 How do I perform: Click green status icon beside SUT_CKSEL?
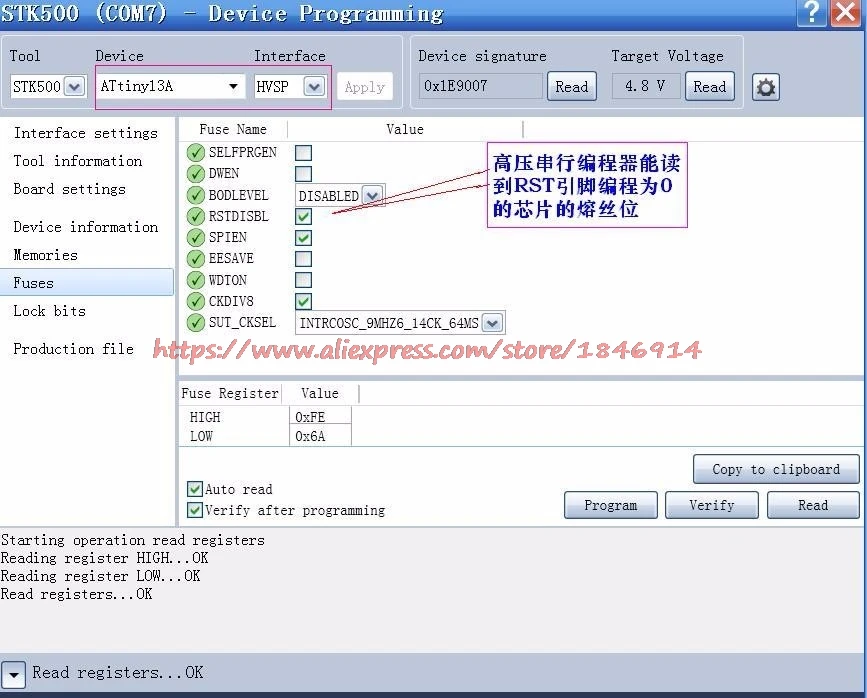click(x=196, y=323)
